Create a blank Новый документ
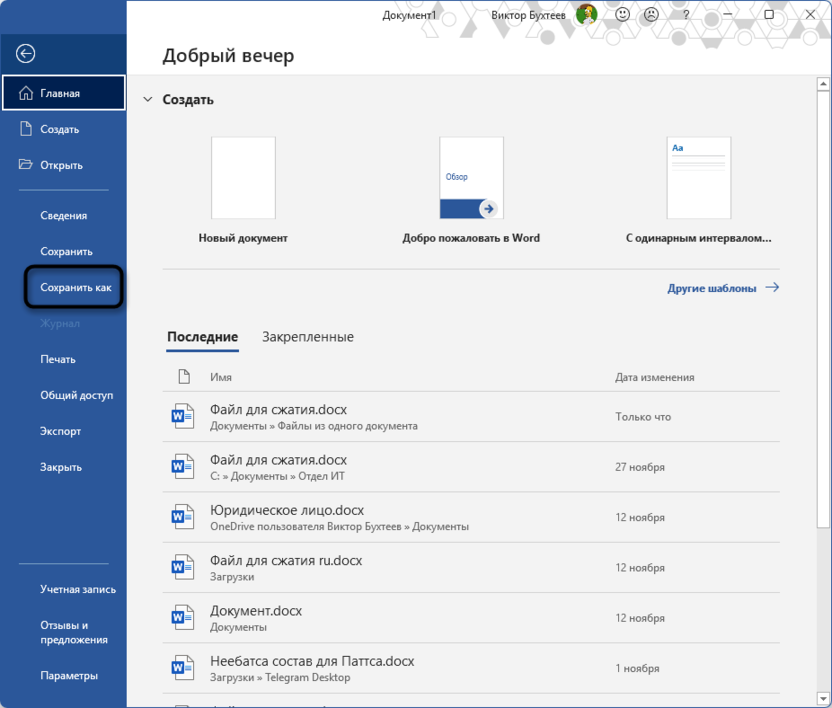The height and width of the screenshot is (708, 832). [x=243, y=178]
